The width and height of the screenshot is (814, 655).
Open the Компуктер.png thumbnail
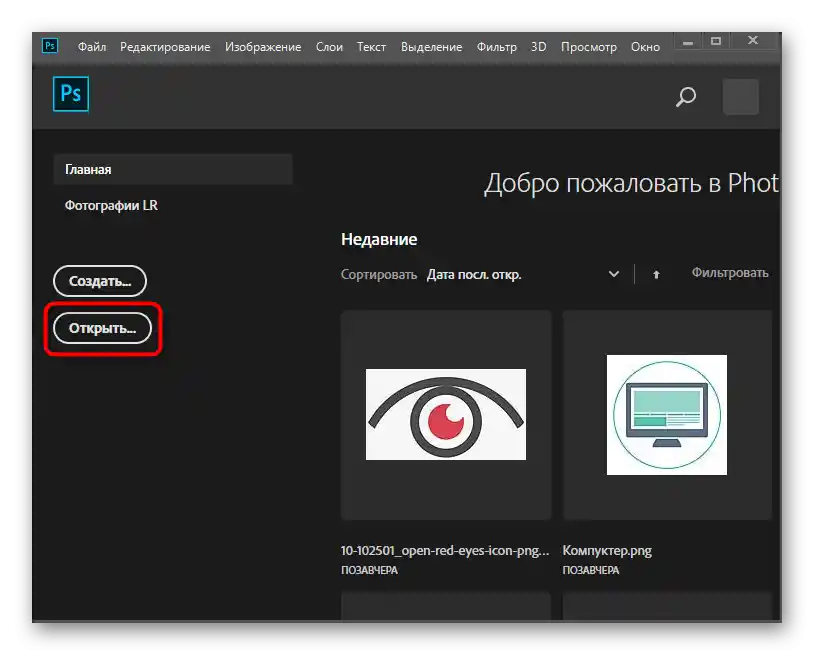(x=667, y=415)
